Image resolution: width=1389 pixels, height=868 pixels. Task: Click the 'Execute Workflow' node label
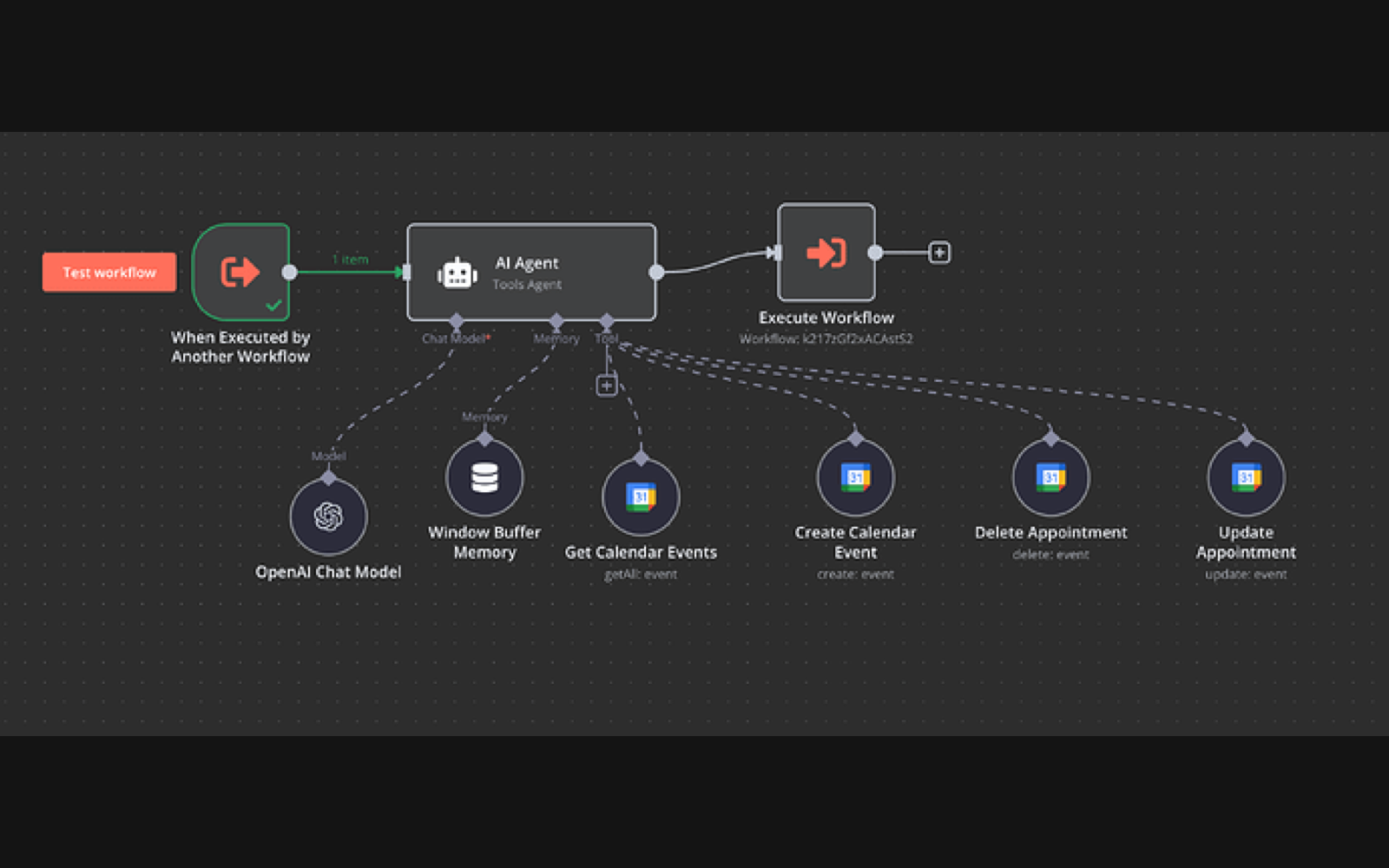pos(826,318)
